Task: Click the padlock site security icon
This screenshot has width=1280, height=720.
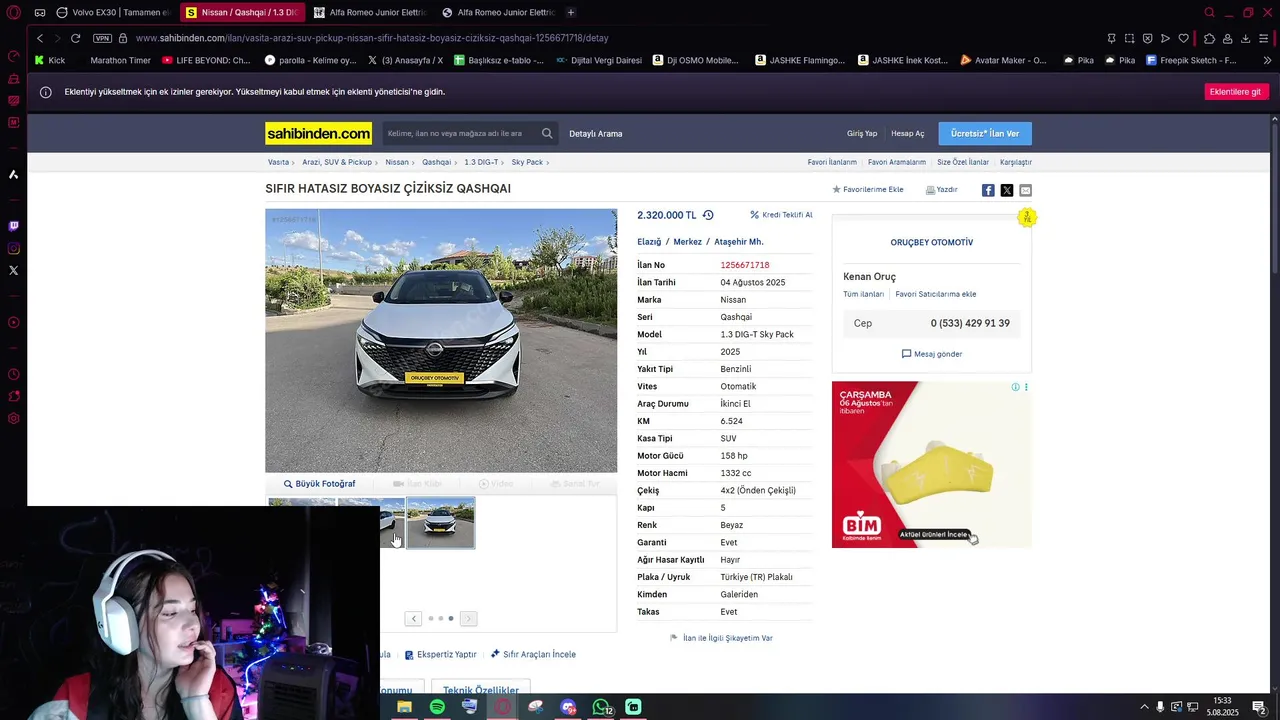Action: [x=123, y=38]
